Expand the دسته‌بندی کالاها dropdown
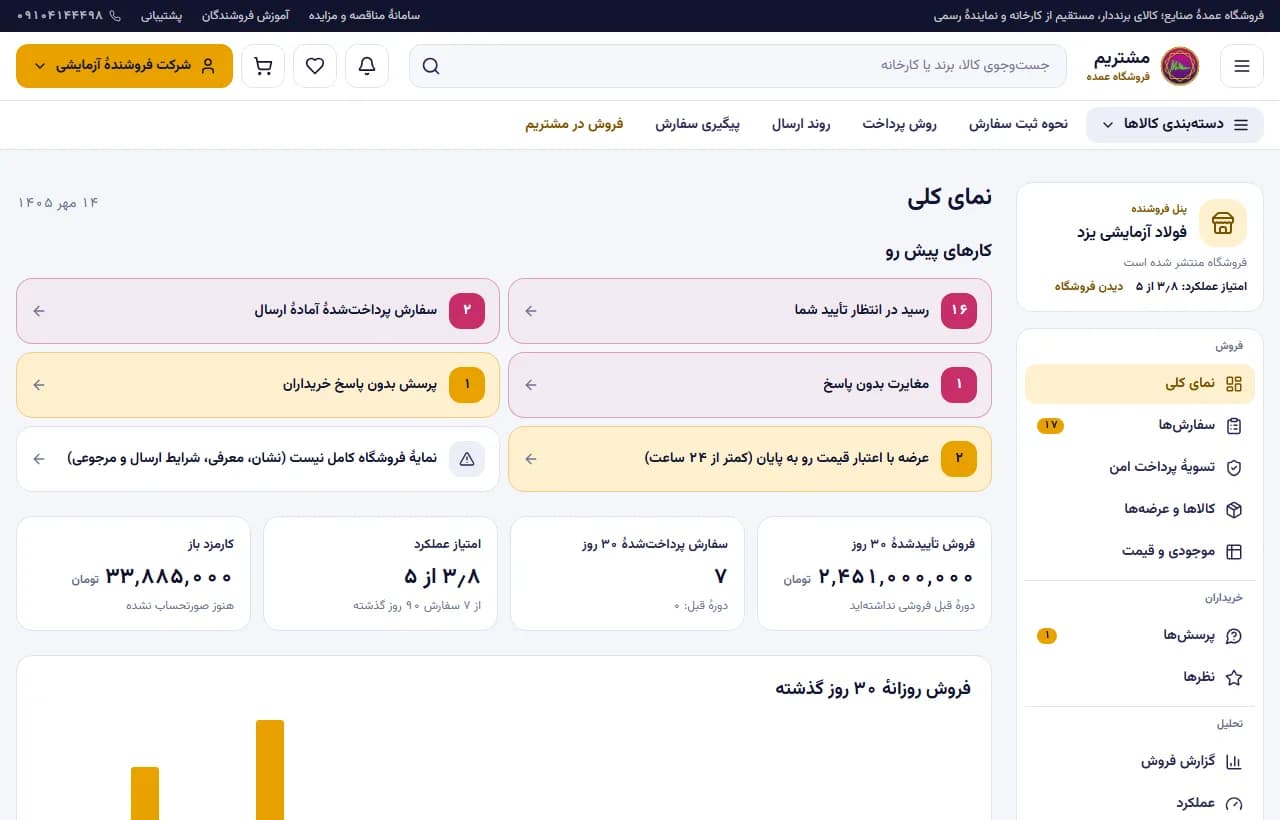This screenshot has height=820, width=1280. click(1174, 125)
